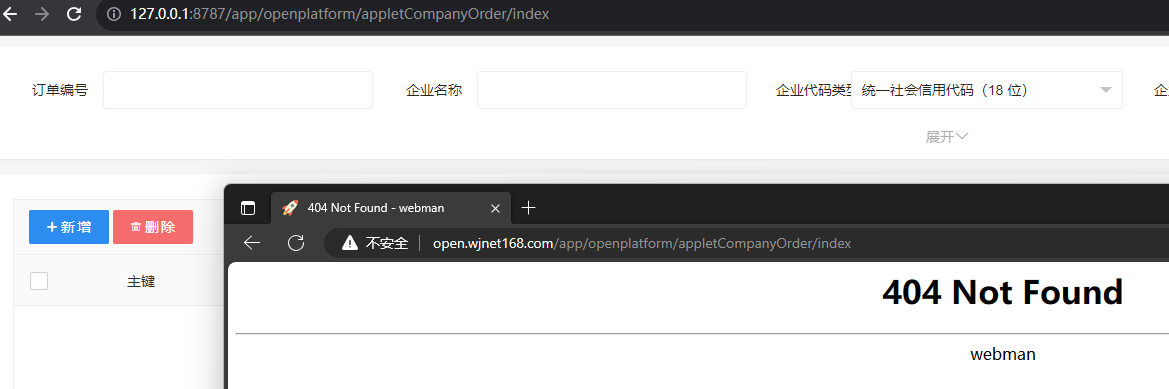Click the 订单编号 input field
The height and width of the screenshot is (389, 1169).
point(238,90)
